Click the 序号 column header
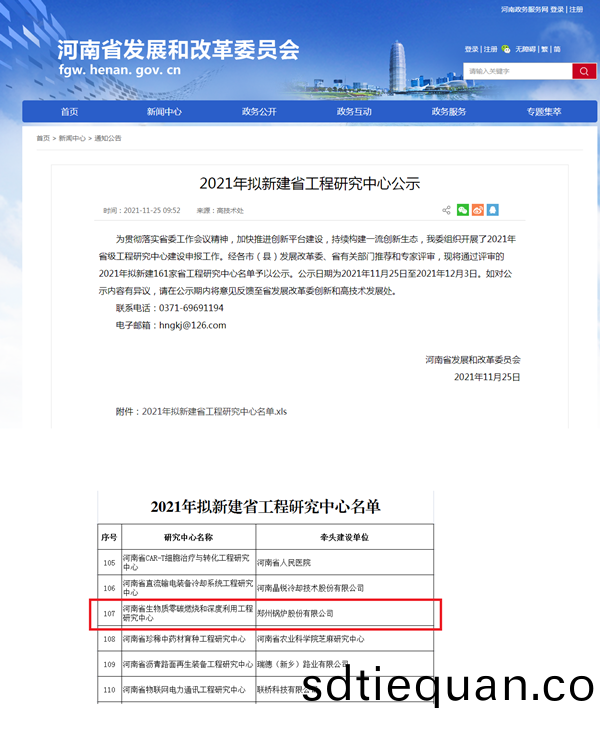Viewport: 600px width, 730px height. pos(109,537)
